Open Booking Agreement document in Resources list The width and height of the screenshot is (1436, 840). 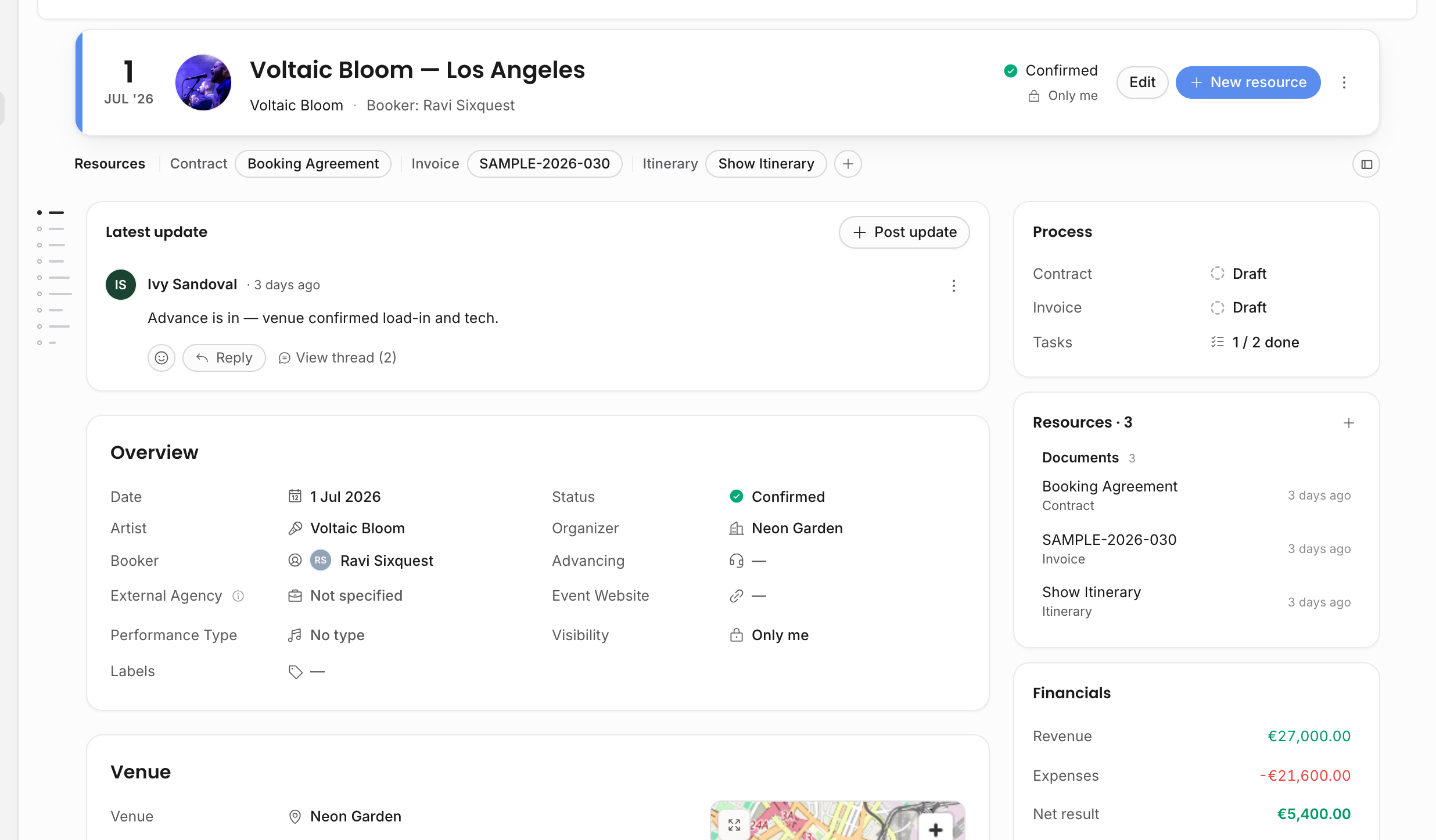1197,496
